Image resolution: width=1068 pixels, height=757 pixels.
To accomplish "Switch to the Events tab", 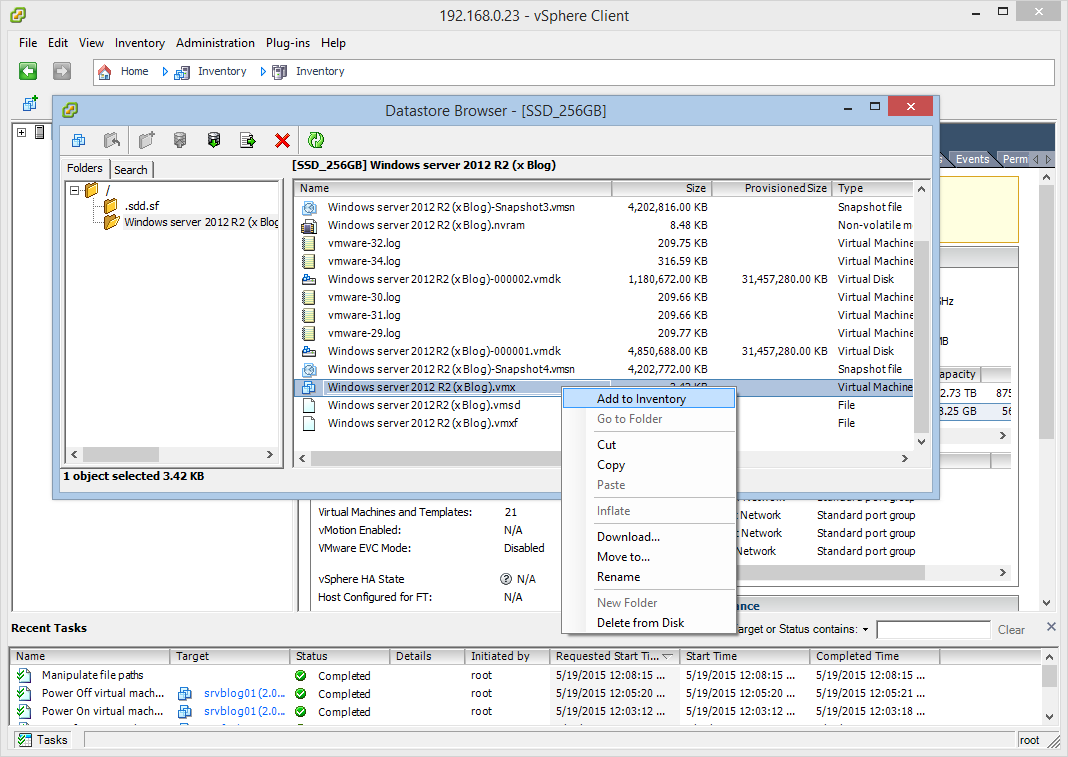I will [x=972, y=159].
